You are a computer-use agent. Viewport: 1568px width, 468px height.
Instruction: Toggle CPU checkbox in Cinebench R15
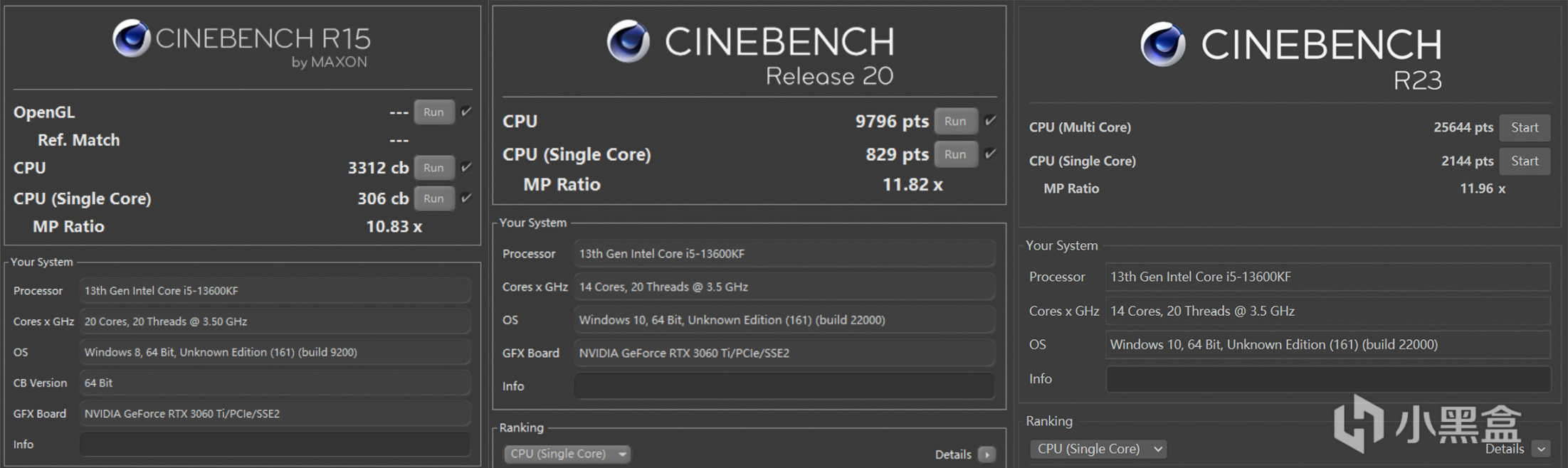point(466,167)
